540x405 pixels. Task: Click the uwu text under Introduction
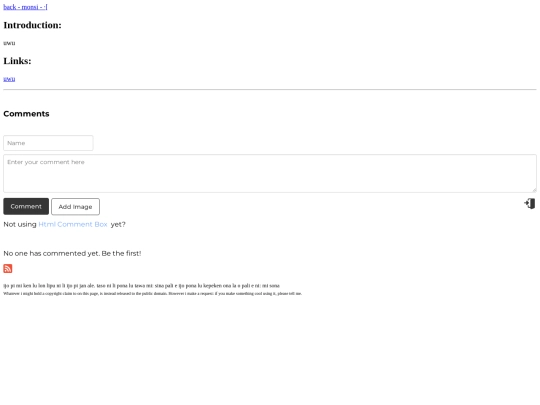pos(9,43)
